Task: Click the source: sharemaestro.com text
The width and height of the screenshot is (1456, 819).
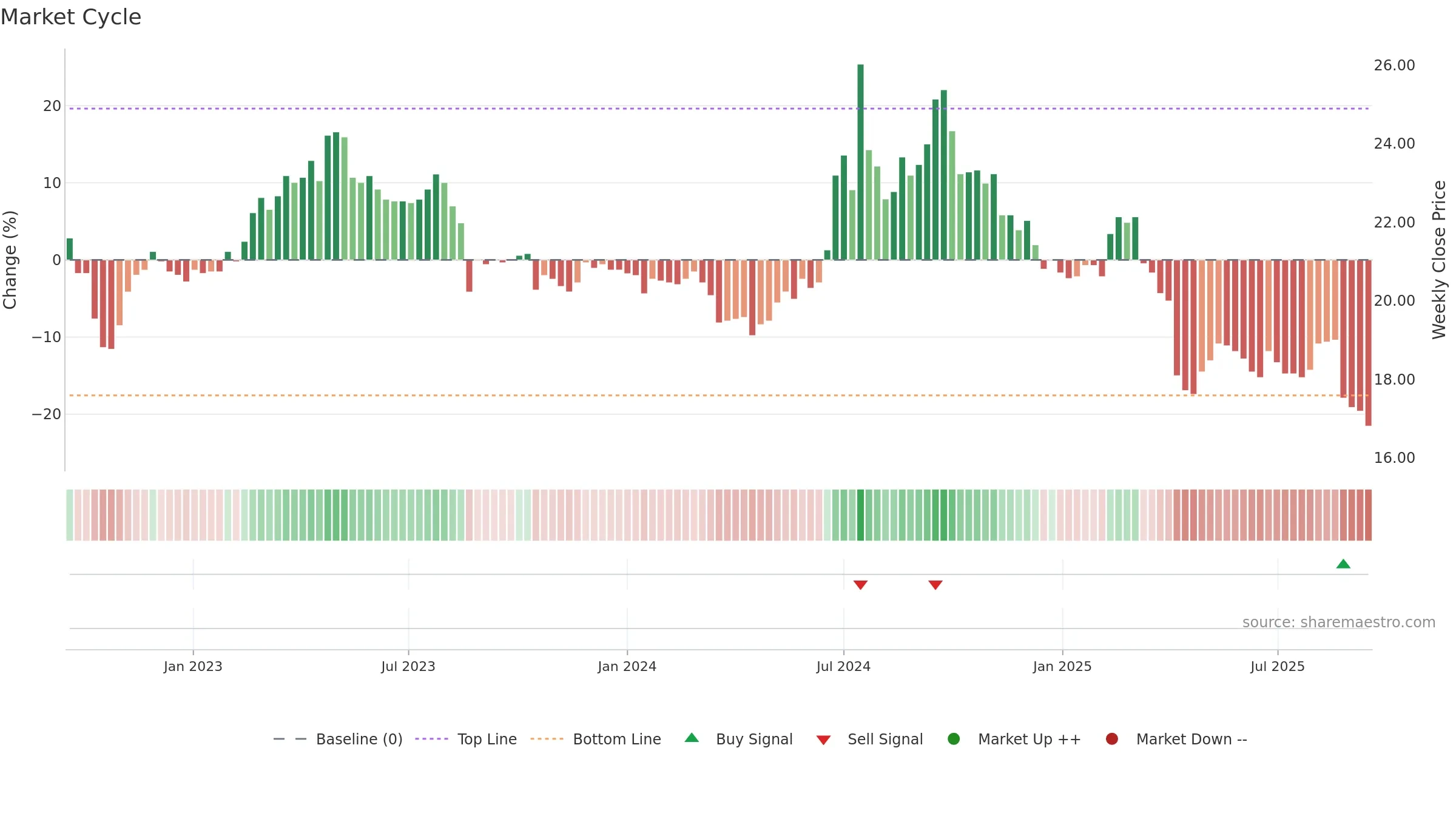Action: pos(1339,622)
